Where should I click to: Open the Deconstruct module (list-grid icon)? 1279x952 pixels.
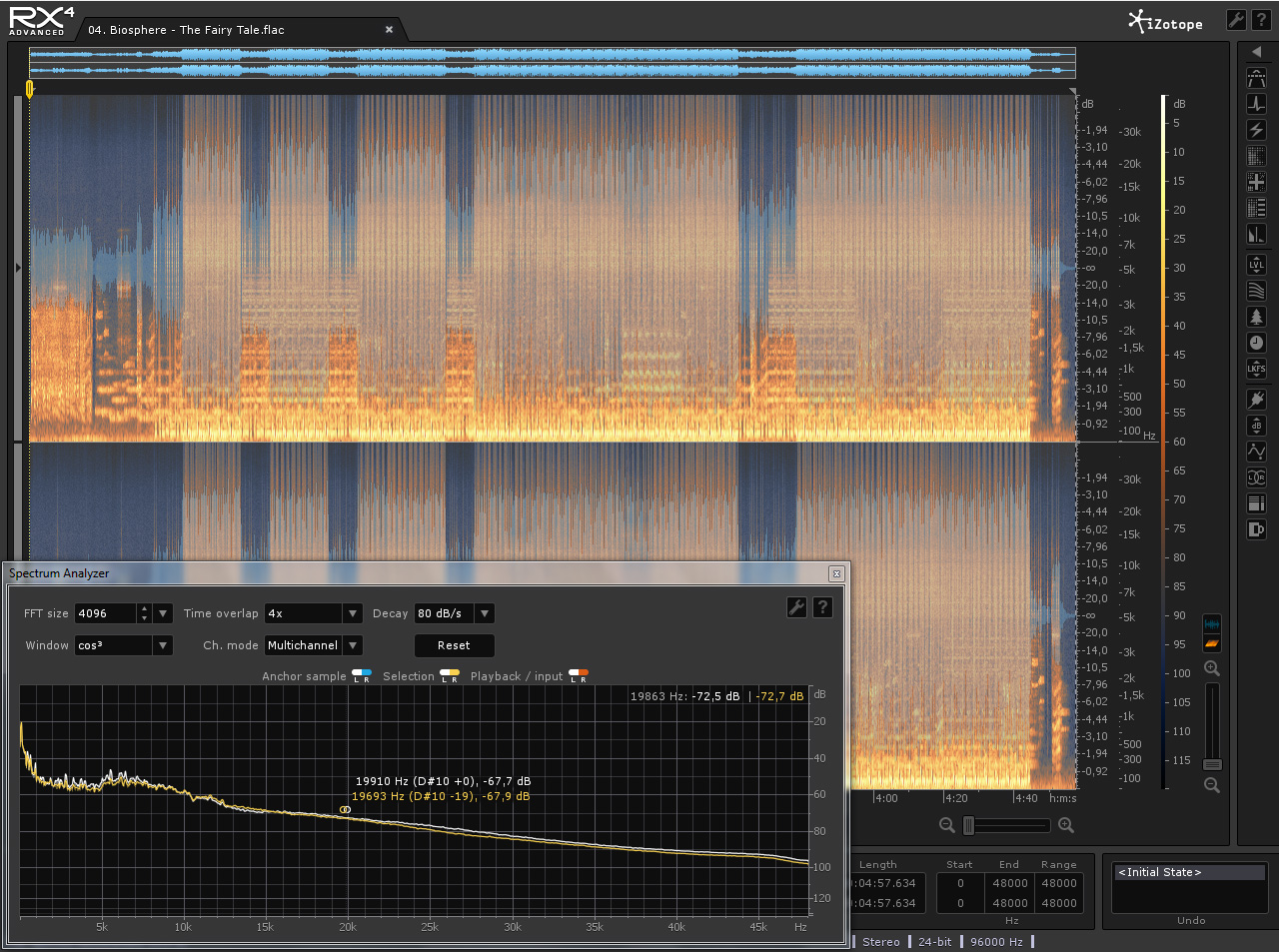point(1256,208)
